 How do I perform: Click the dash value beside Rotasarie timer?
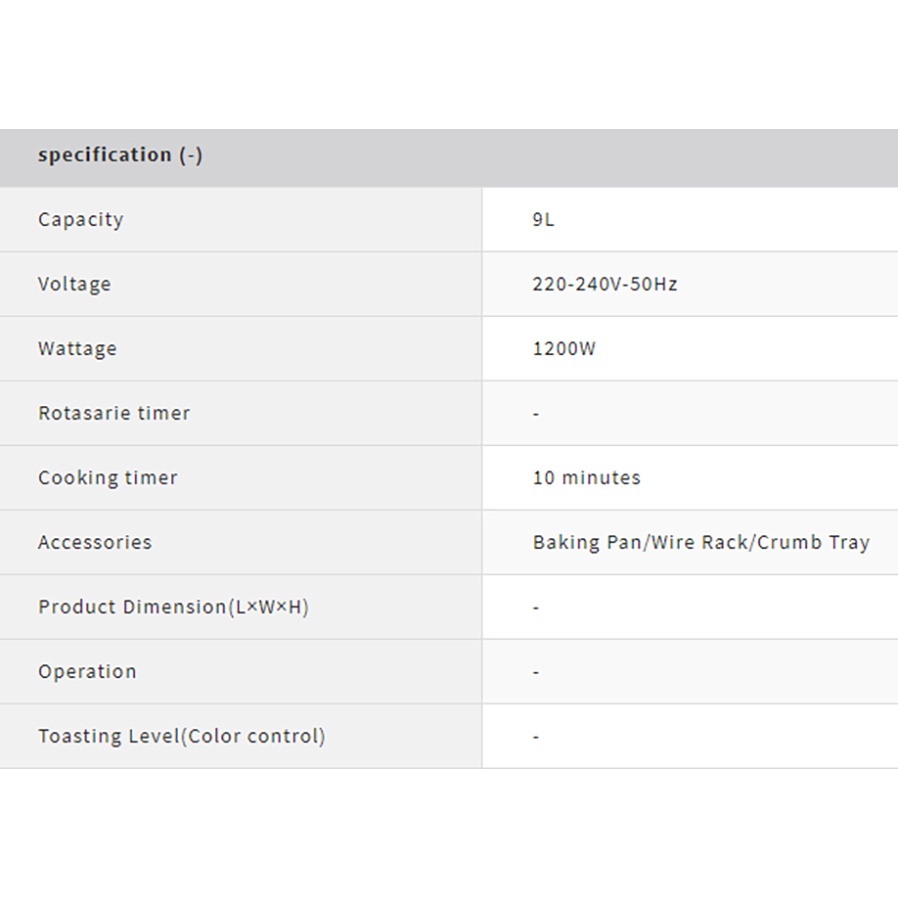[x=536, y=414]
